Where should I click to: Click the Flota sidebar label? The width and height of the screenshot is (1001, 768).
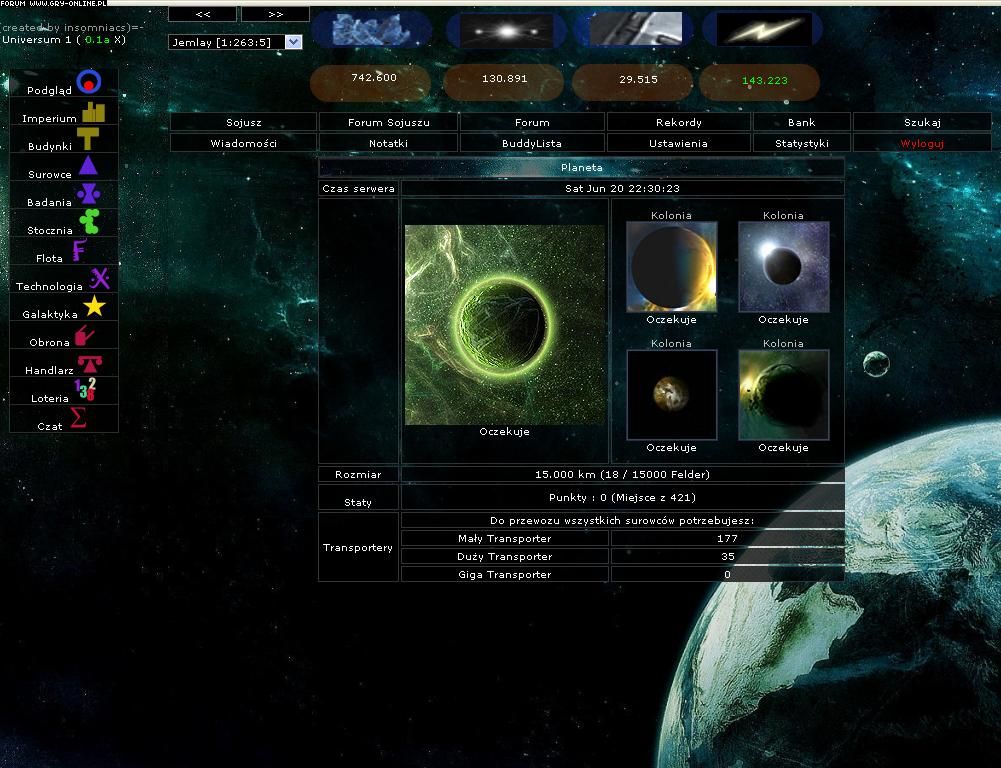(x=49, y=258)
